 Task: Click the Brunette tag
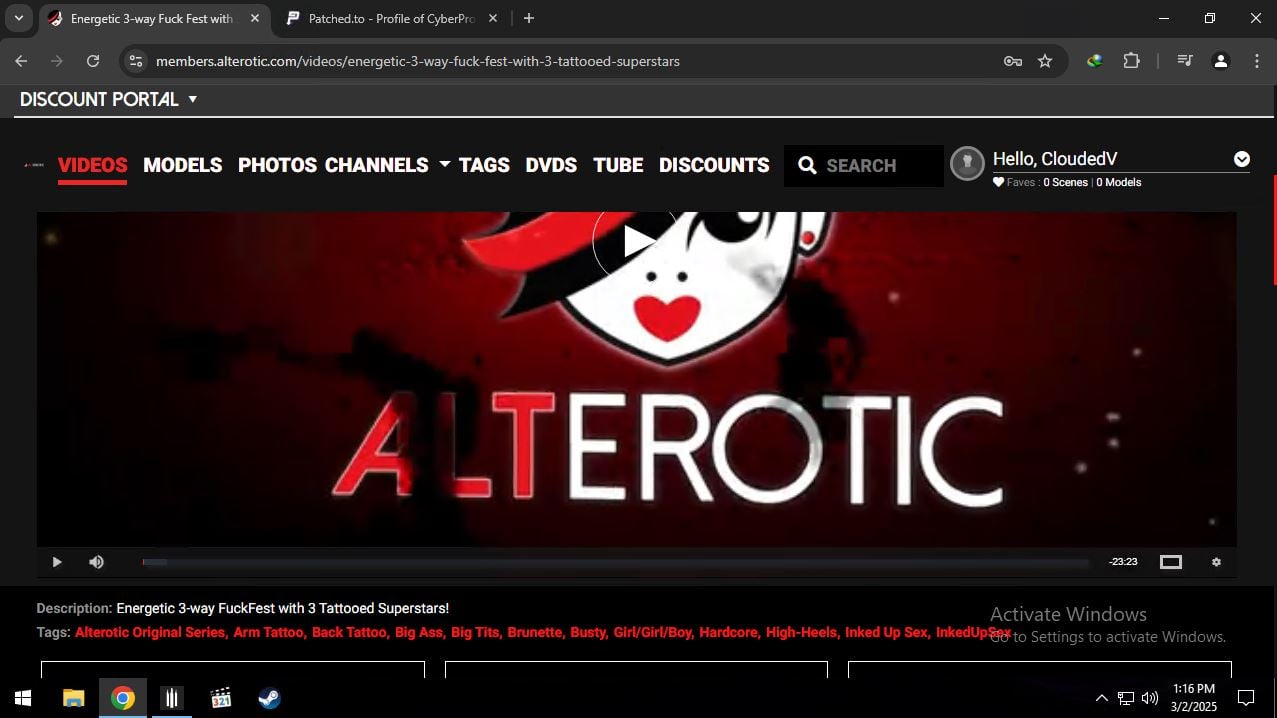[x=535, y=632]
